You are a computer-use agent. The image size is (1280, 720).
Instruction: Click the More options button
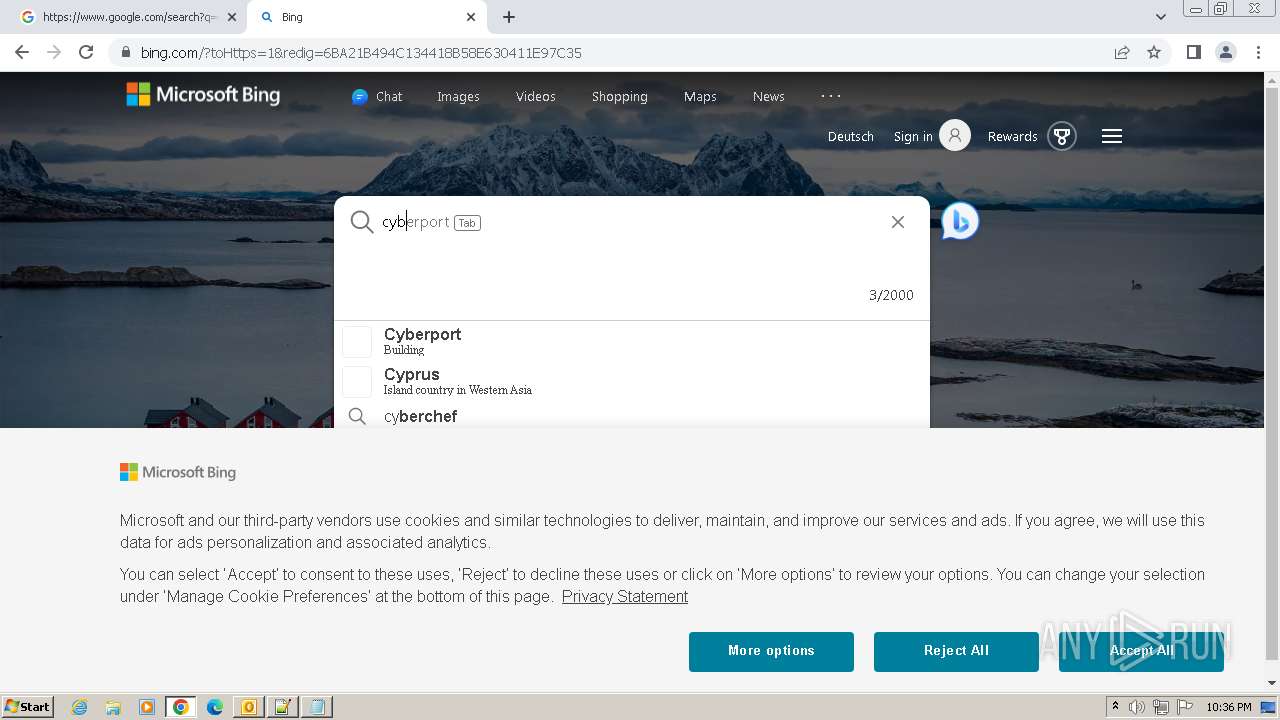(771, 651)
